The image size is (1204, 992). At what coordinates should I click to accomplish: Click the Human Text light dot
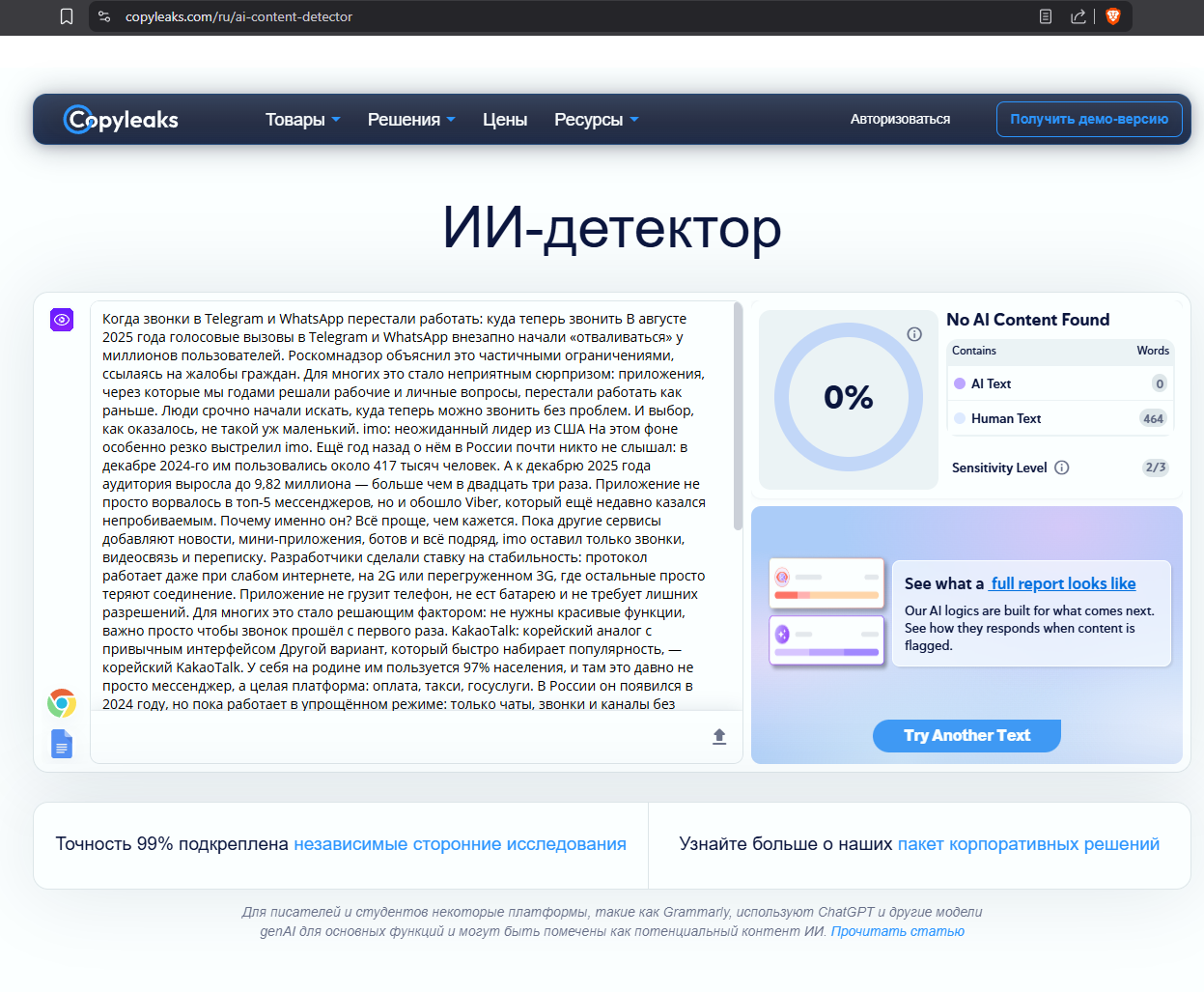[960, 418]
